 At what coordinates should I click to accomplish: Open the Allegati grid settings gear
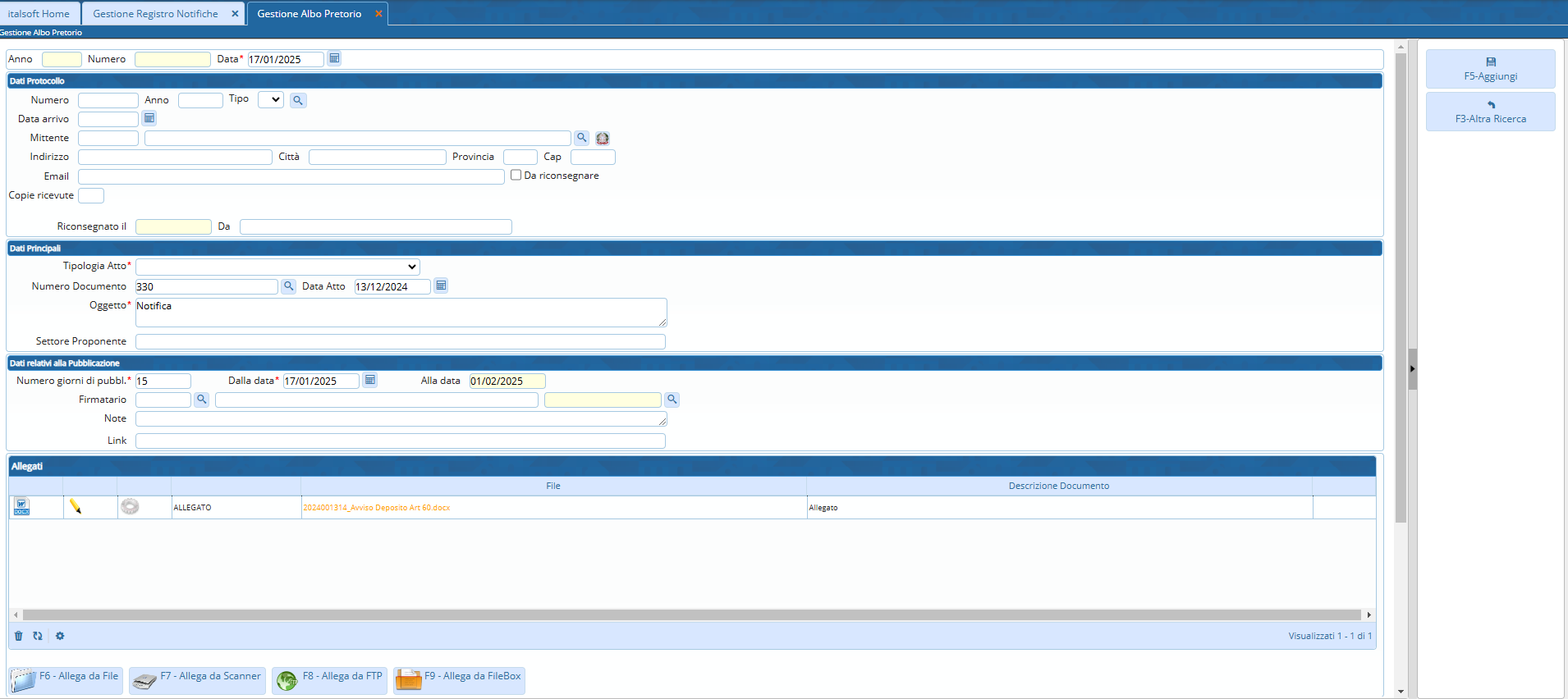point(60,636)
